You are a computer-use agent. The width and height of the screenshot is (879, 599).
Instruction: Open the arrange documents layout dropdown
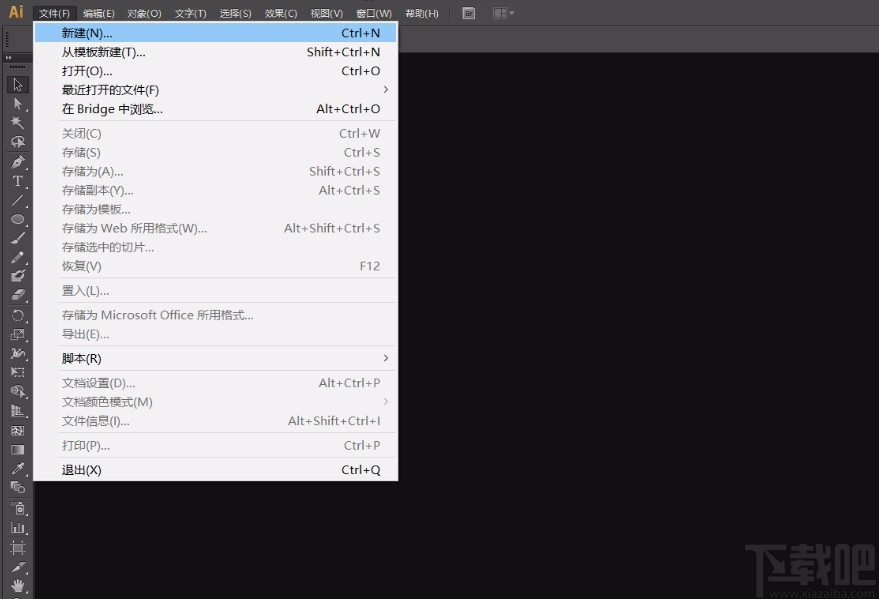503,13
